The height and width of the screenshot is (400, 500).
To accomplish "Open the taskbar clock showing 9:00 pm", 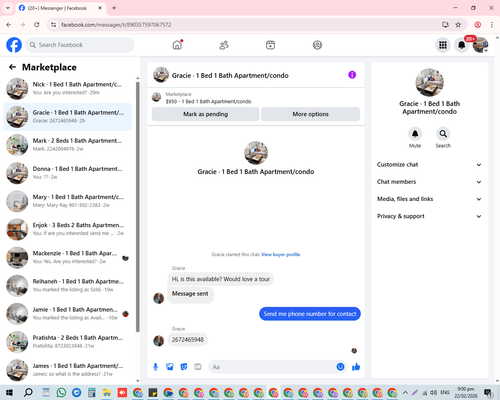I will (466, 392).
